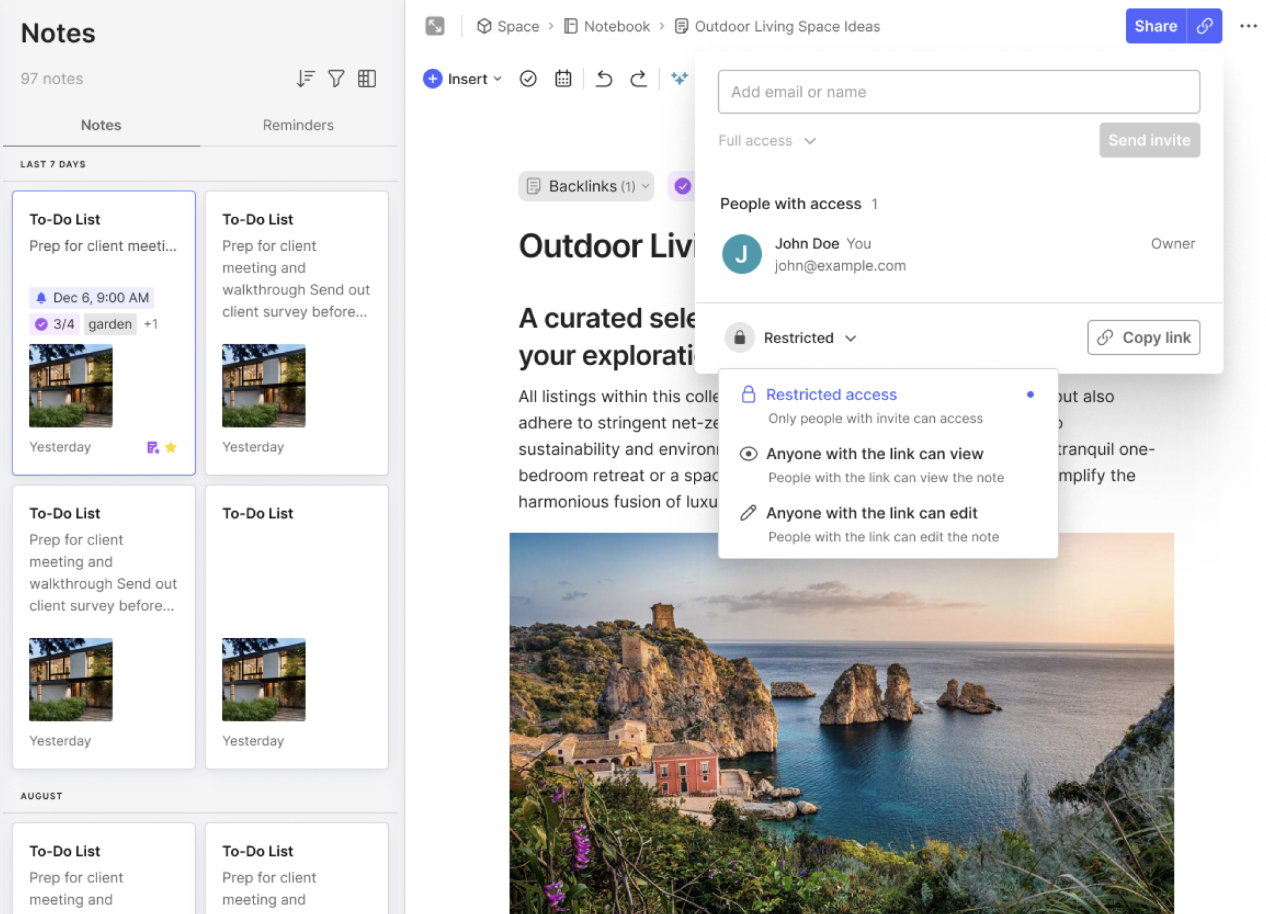The width and height of the screenshot is (1266, 914).
Task: Go to Notebook in the breadcrumb
Action: click(617, 26)
